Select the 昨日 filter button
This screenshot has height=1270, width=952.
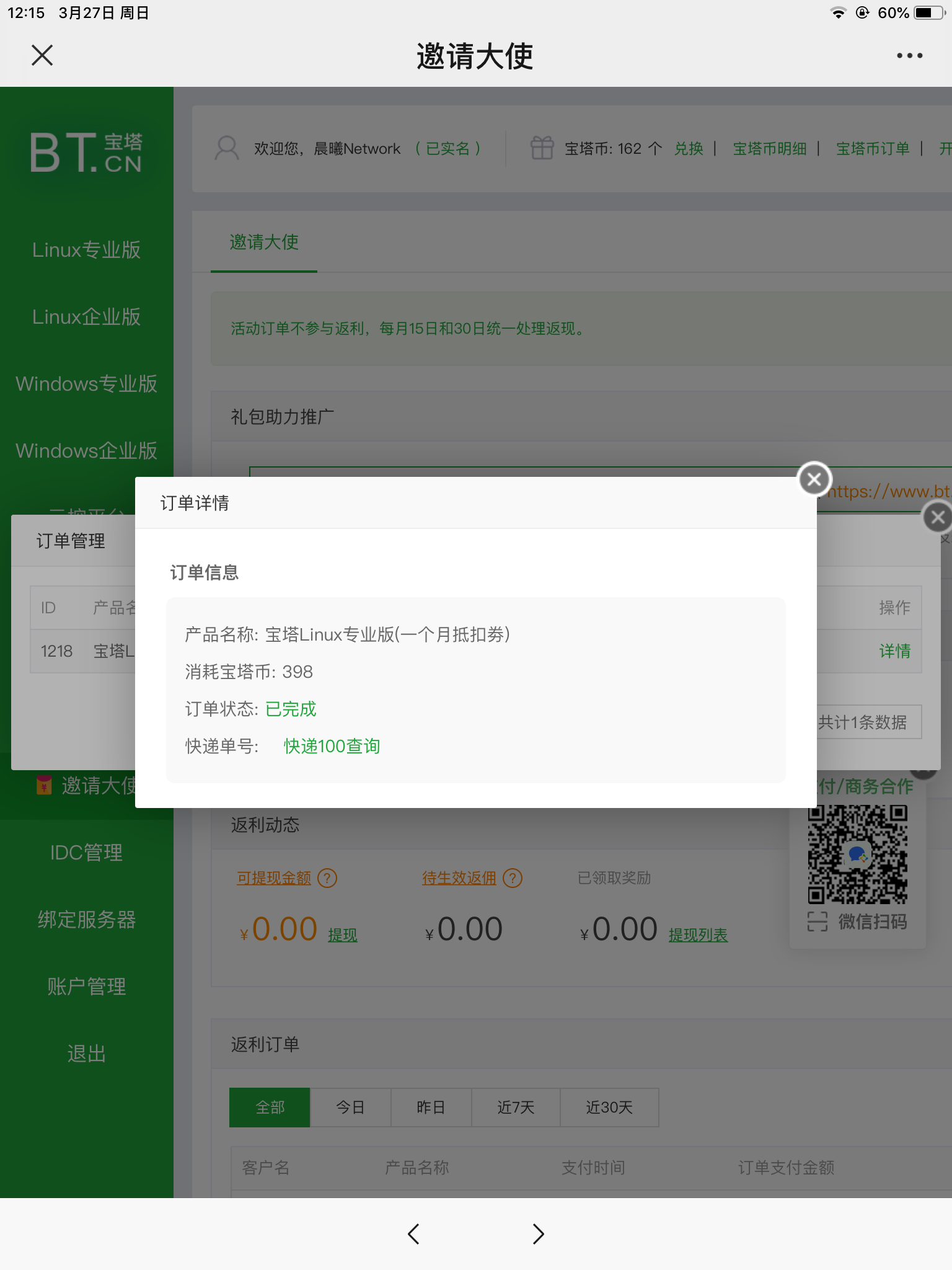431,1108
